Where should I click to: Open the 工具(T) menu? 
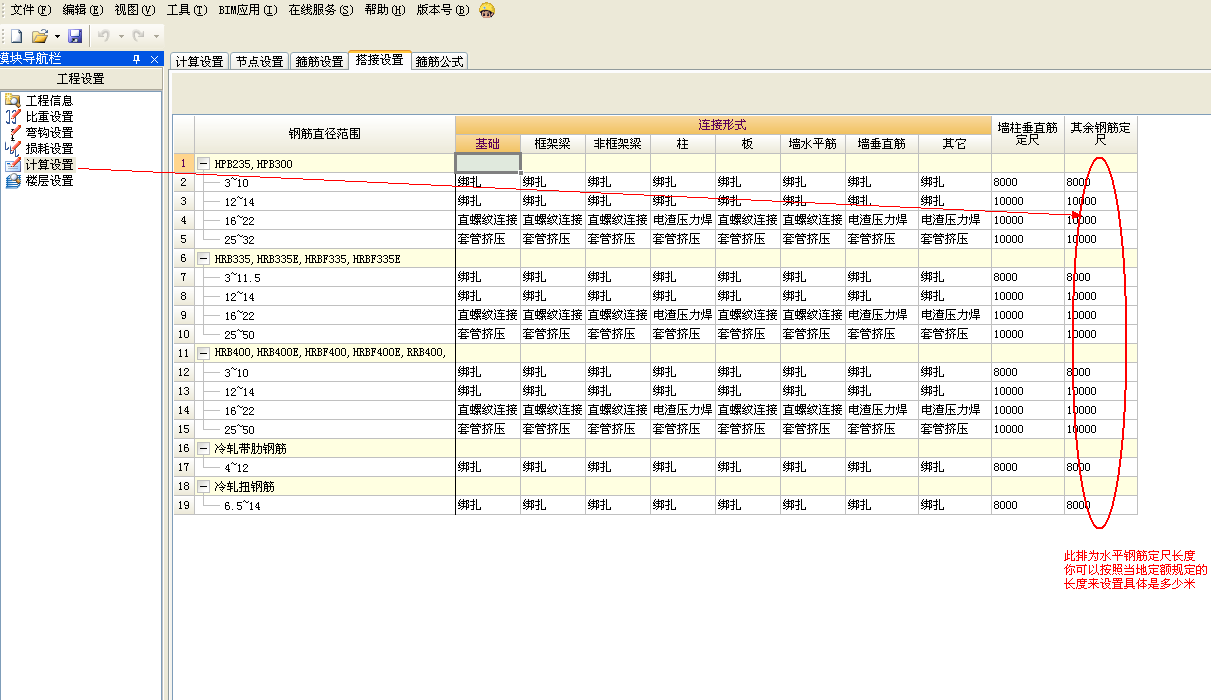[x=187, y=9]
